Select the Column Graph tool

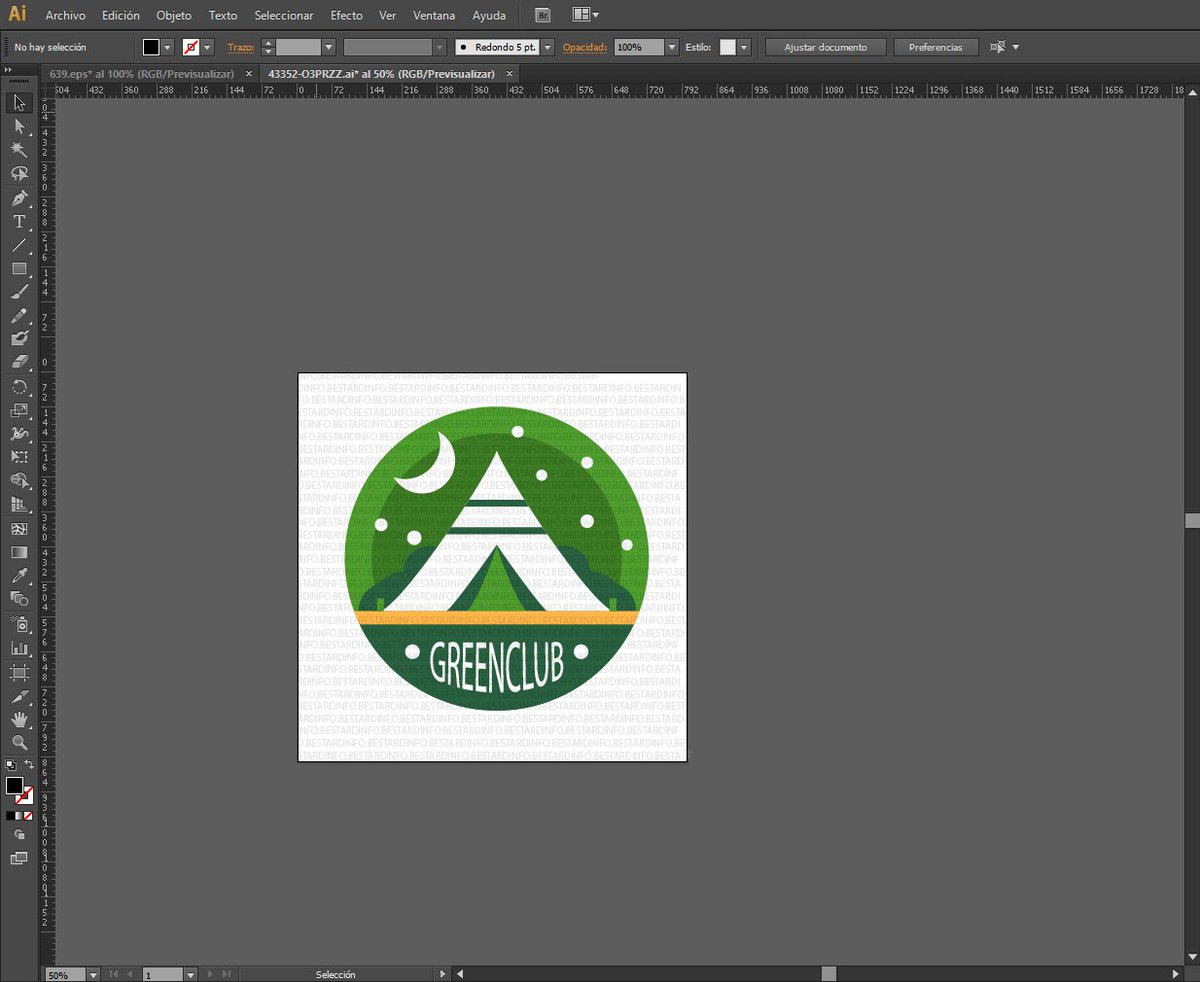(19, 648)
